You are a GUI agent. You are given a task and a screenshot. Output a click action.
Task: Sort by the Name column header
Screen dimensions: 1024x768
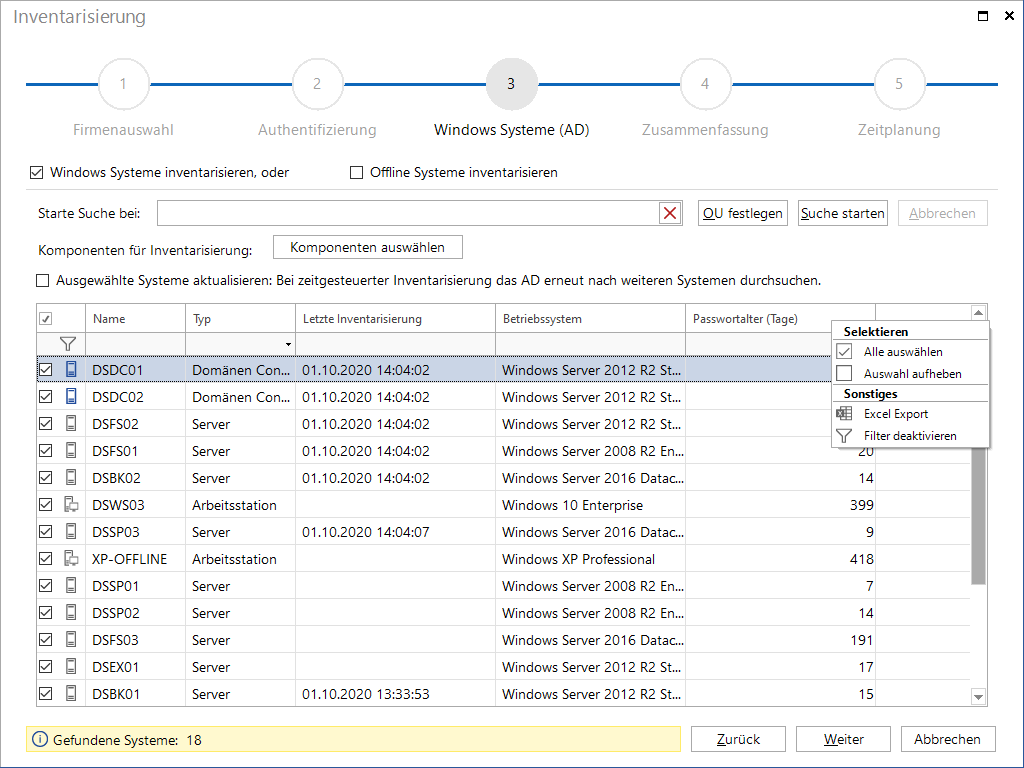(135, 319)
